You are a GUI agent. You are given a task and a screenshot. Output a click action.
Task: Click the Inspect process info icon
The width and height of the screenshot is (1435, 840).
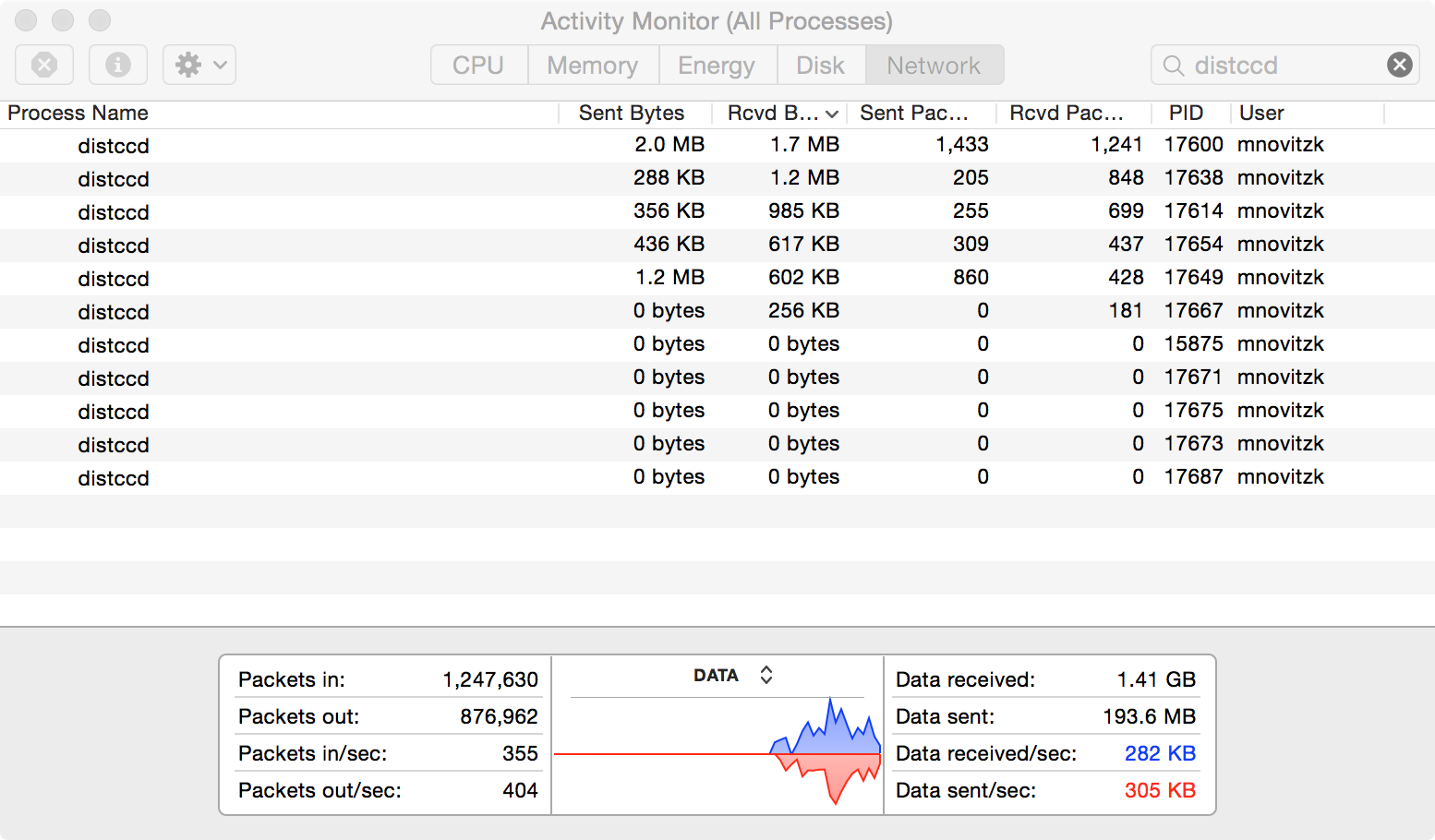click(x=117, y=65)
